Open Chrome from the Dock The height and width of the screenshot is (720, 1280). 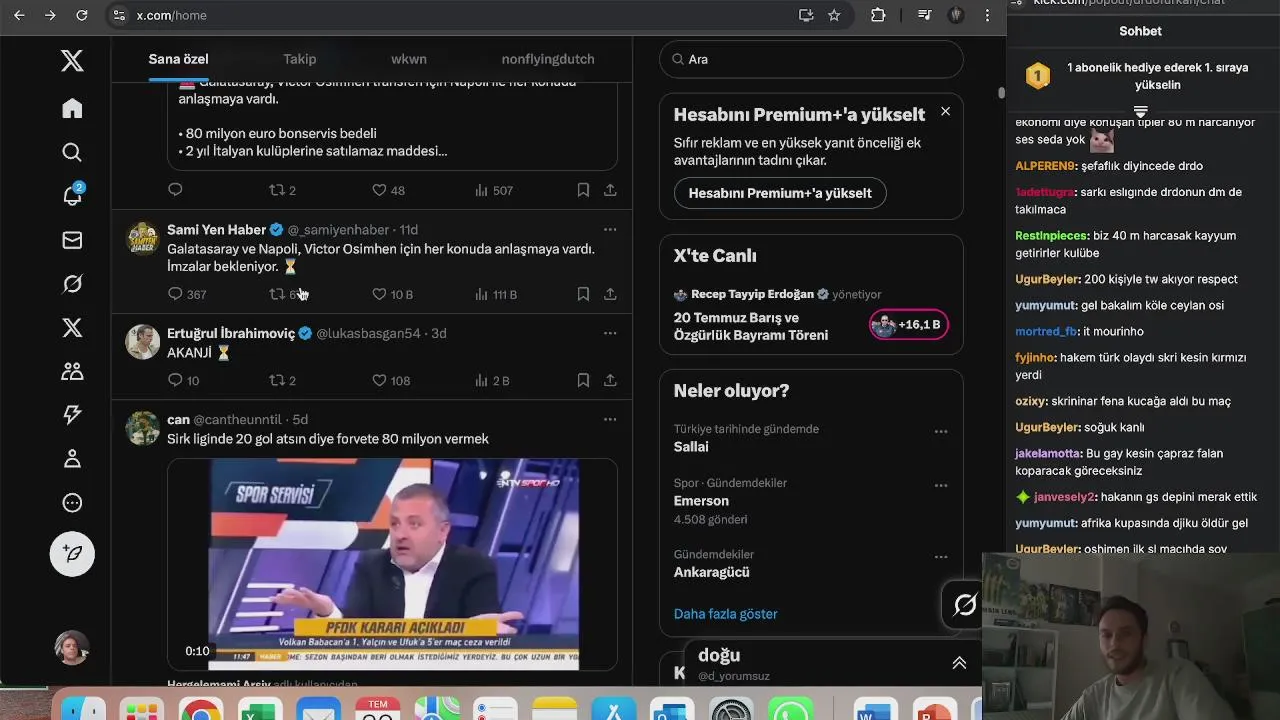201,708
